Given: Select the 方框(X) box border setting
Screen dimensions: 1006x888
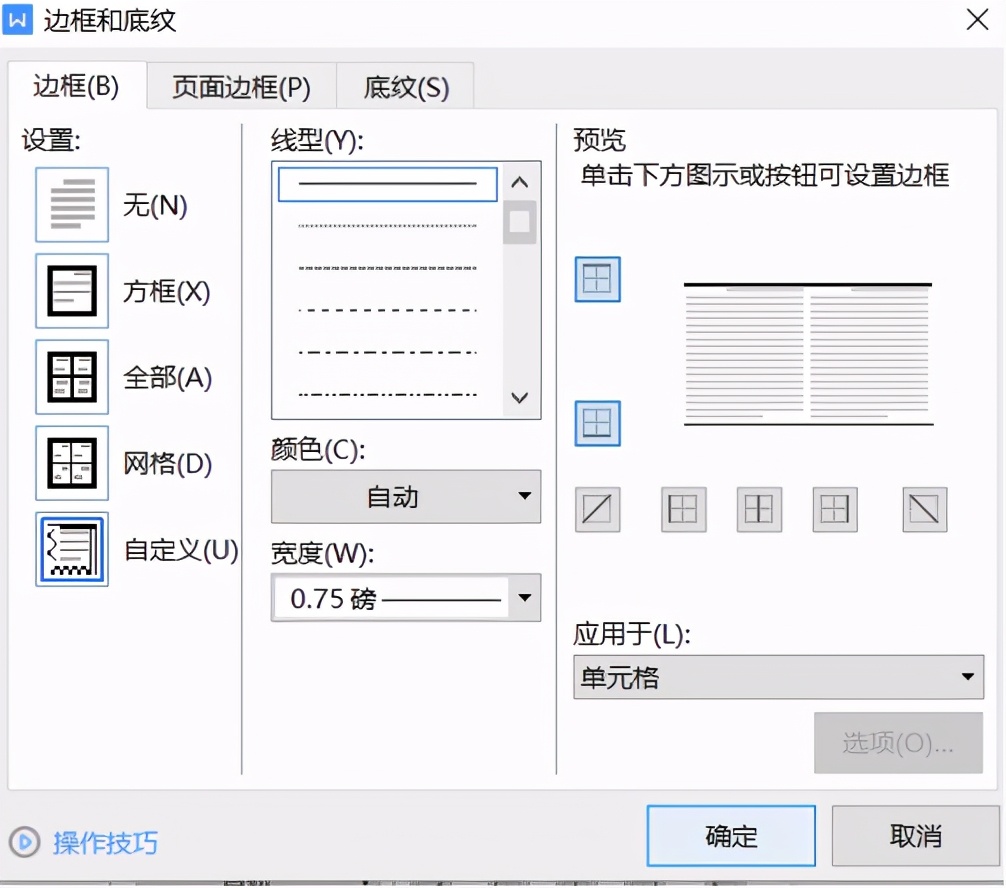Looking at the screenshot, I should [71, 291].
